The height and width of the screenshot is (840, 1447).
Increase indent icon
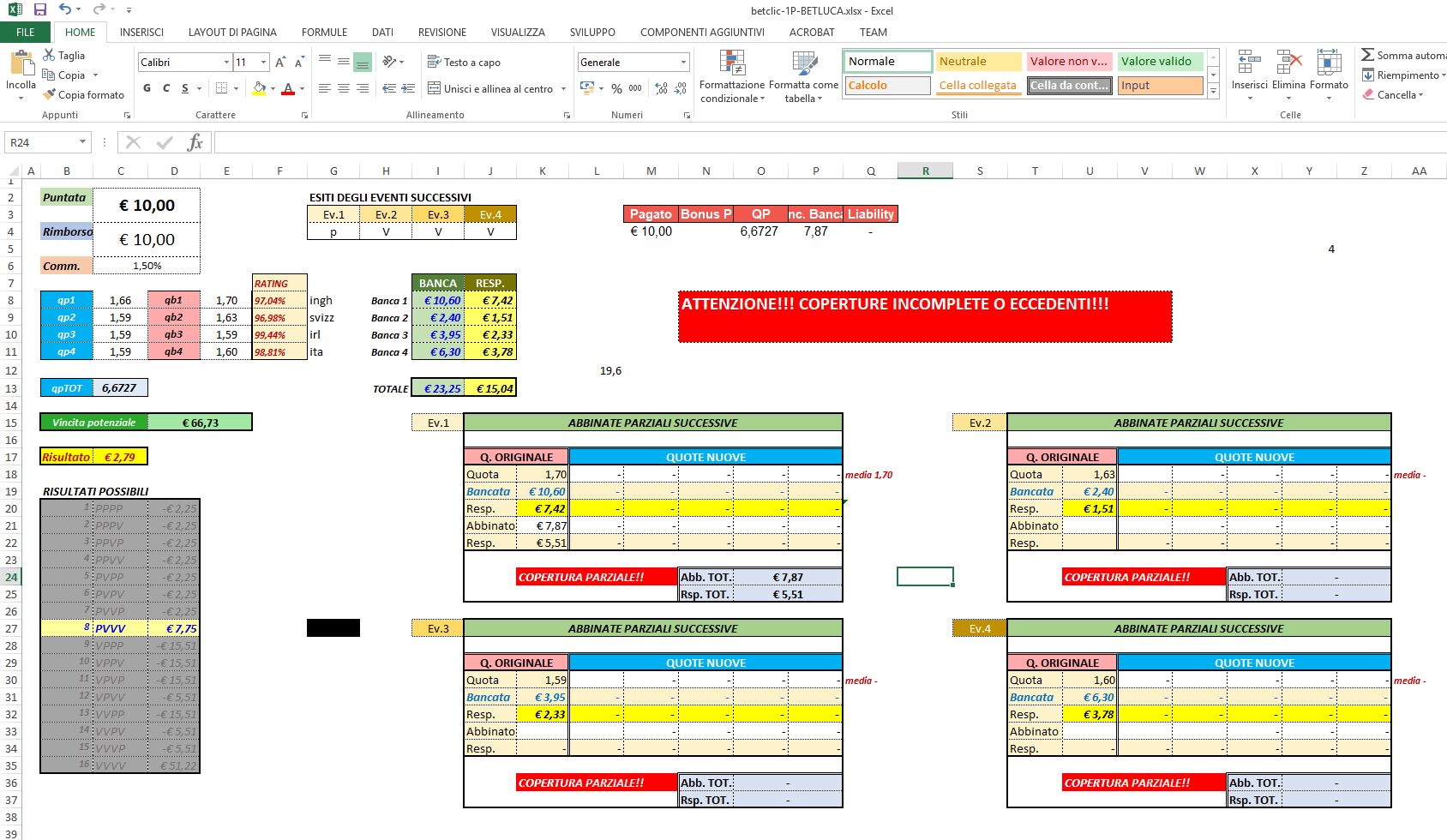[409, 87]
